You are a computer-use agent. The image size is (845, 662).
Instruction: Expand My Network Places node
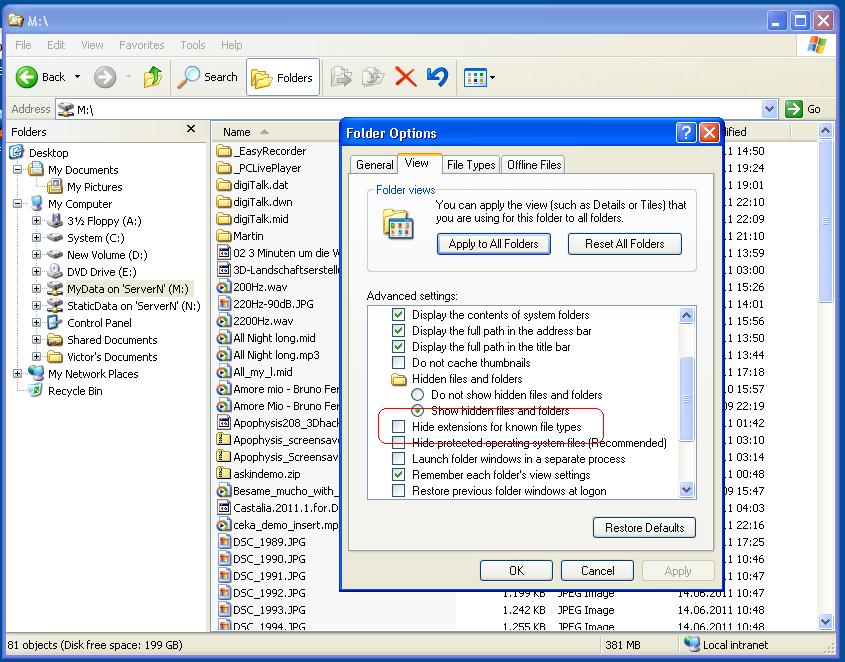(18, 374)
